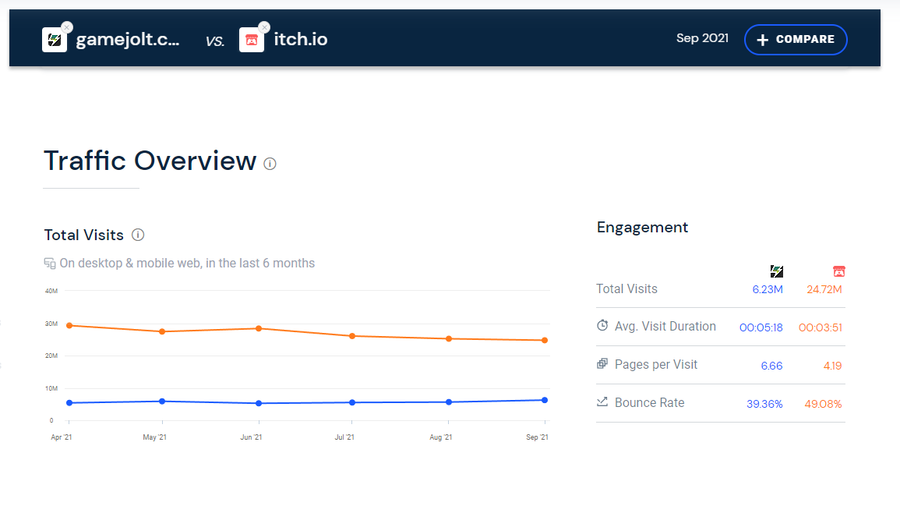
Task: Click the 20M y-axis label
Action: [51, 356]
